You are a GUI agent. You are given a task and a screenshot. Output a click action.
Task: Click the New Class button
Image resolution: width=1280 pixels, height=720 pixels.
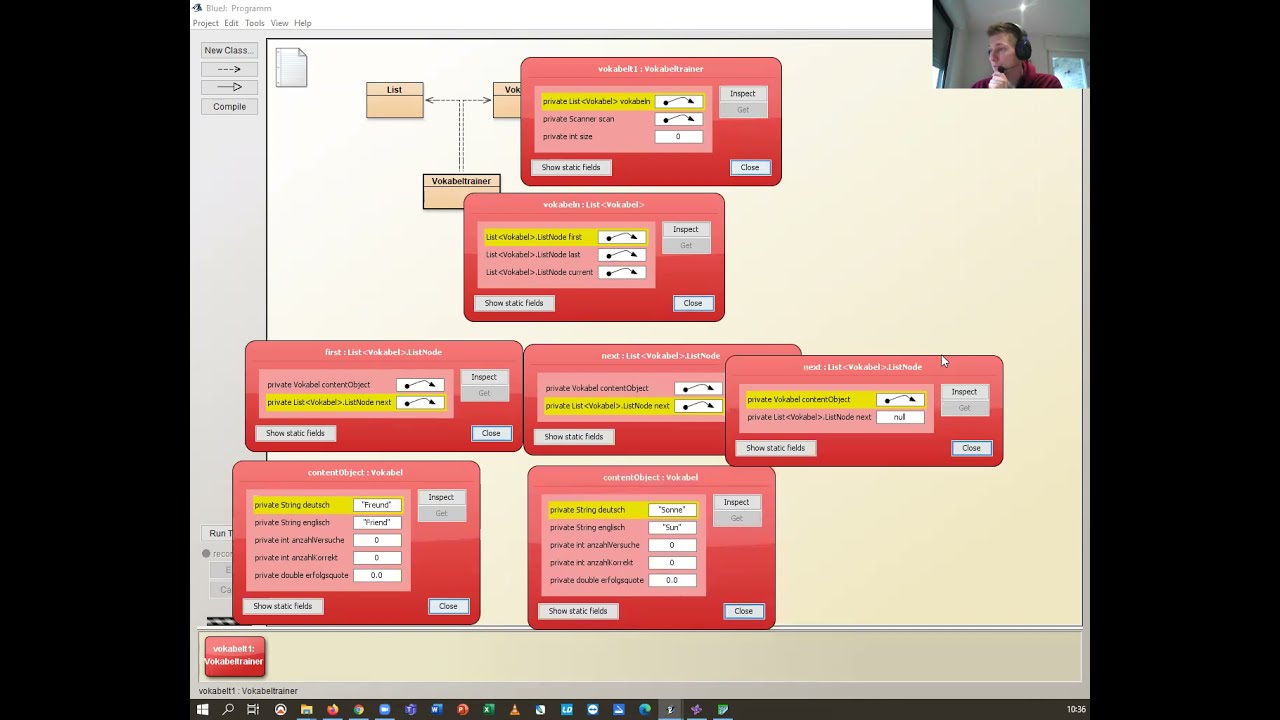pyautogui.click(x=229, y=50)
